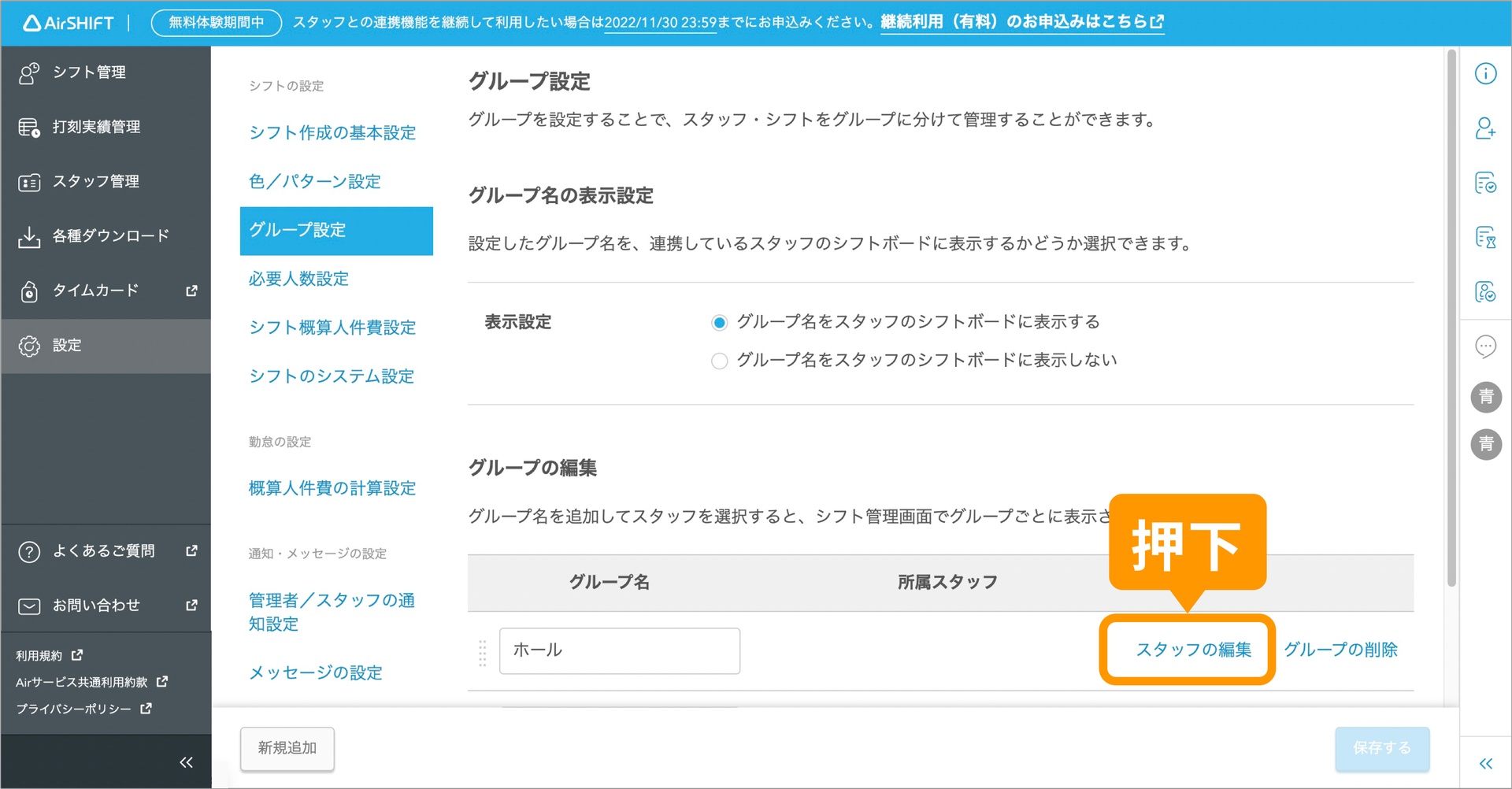Image resolution: width=1512 pixels, height=789 pixels.
Task: Click the add staff person icon
Action: [1485, 128]
